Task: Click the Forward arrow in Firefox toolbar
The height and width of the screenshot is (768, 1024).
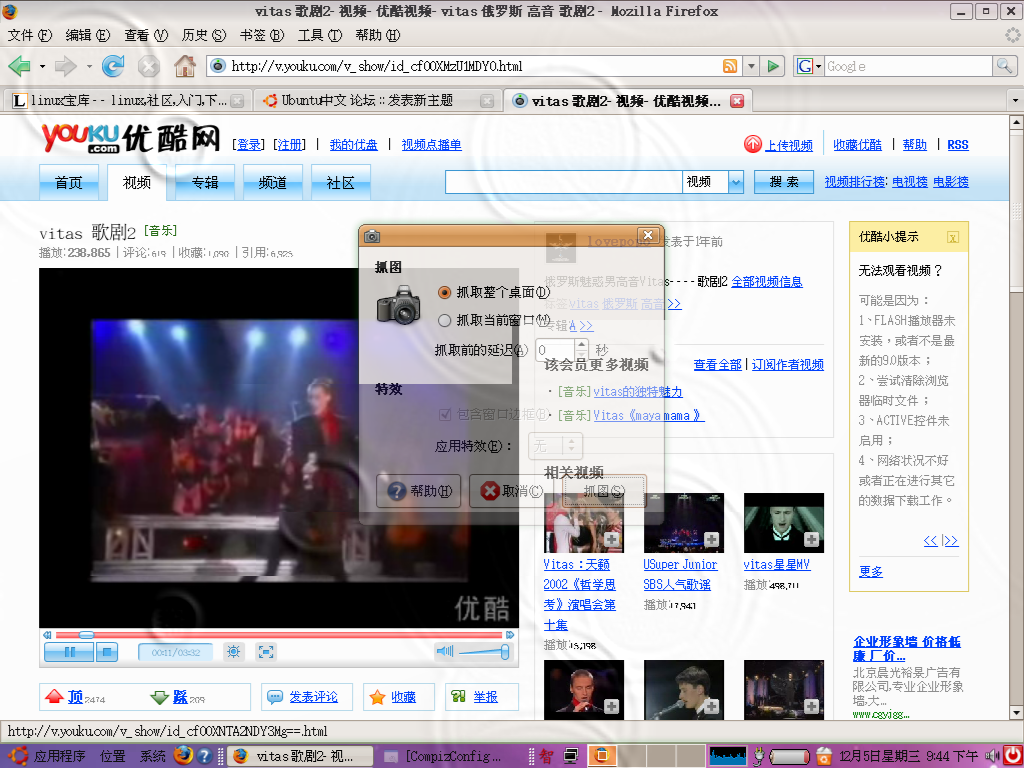Action: coord(66,66)
